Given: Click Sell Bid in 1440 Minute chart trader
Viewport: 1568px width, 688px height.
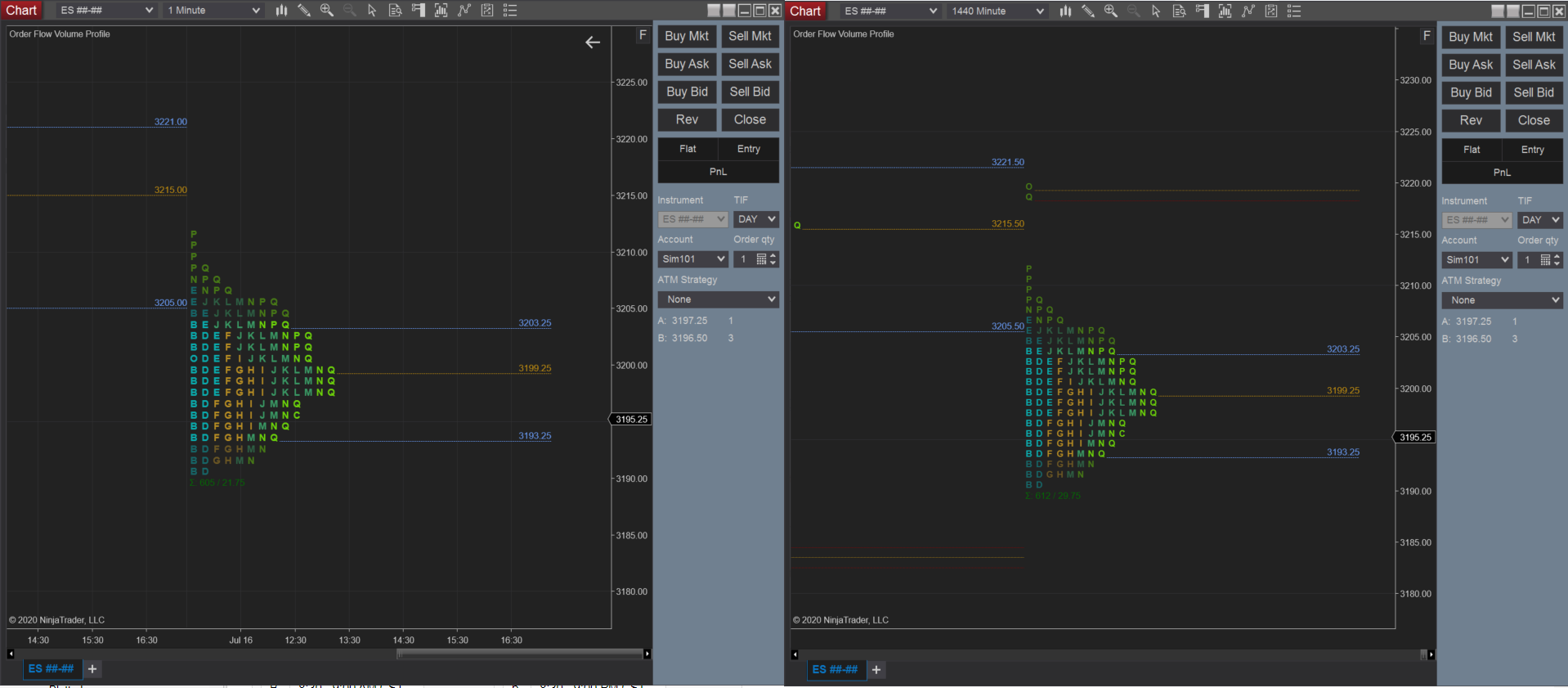Looking at the screenshot, I should [x=1534, y=92].
